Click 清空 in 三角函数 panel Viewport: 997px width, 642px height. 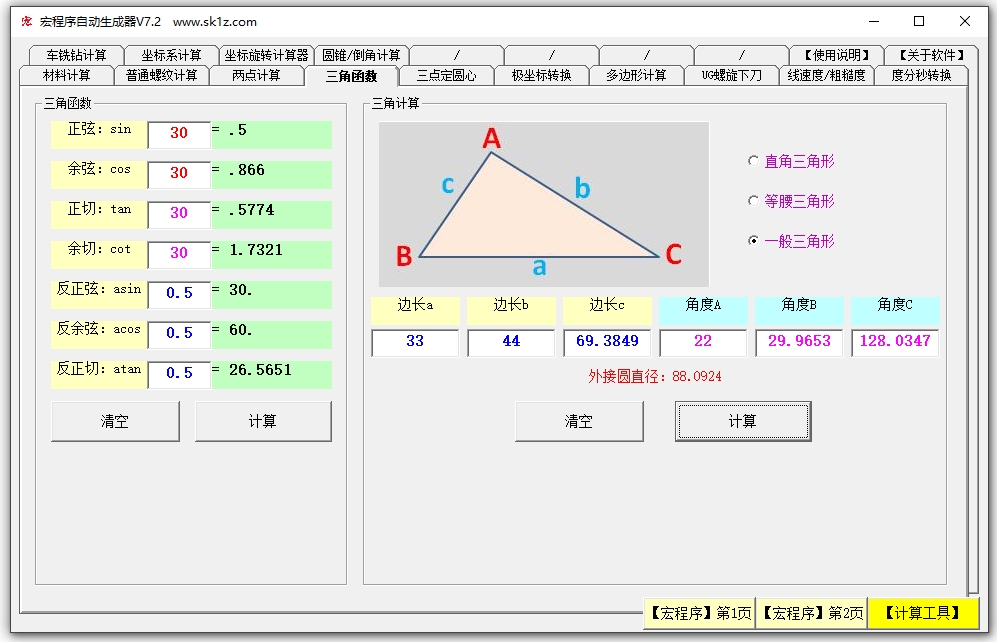pyautogui.click(x=115, y=421)
